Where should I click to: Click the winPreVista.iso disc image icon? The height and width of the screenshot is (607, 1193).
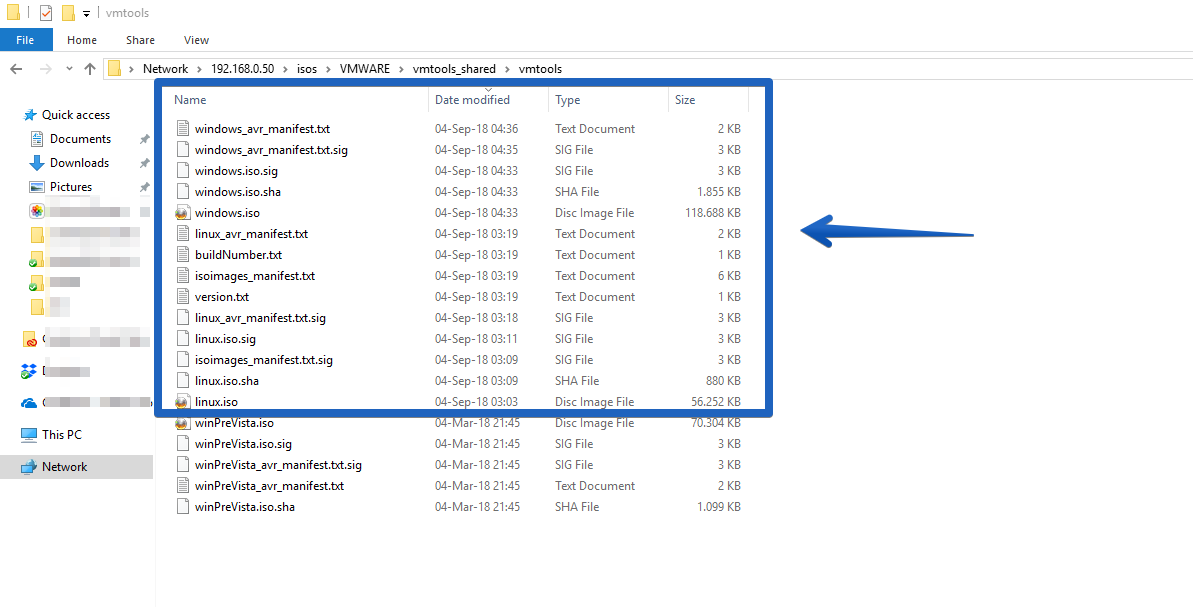pyautogui.click(x=182, y=423)
